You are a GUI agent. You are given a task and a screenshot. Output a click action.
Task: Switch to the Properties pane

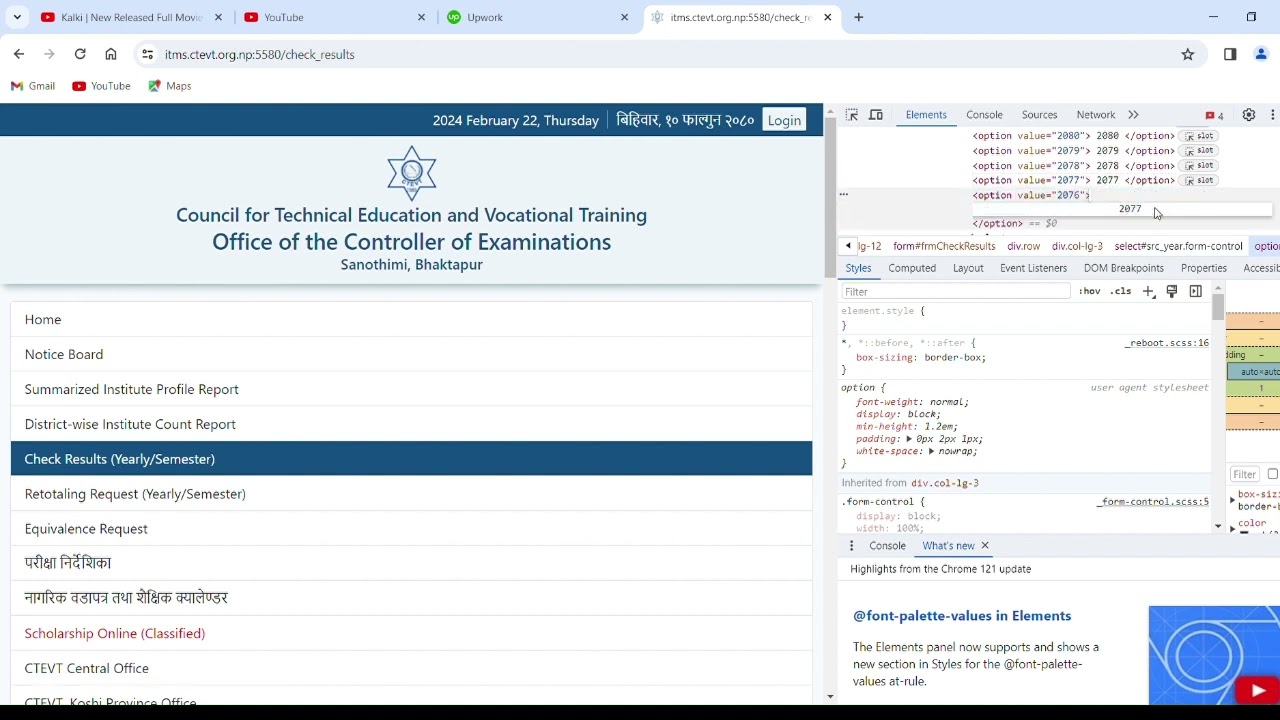(1204, 268)
